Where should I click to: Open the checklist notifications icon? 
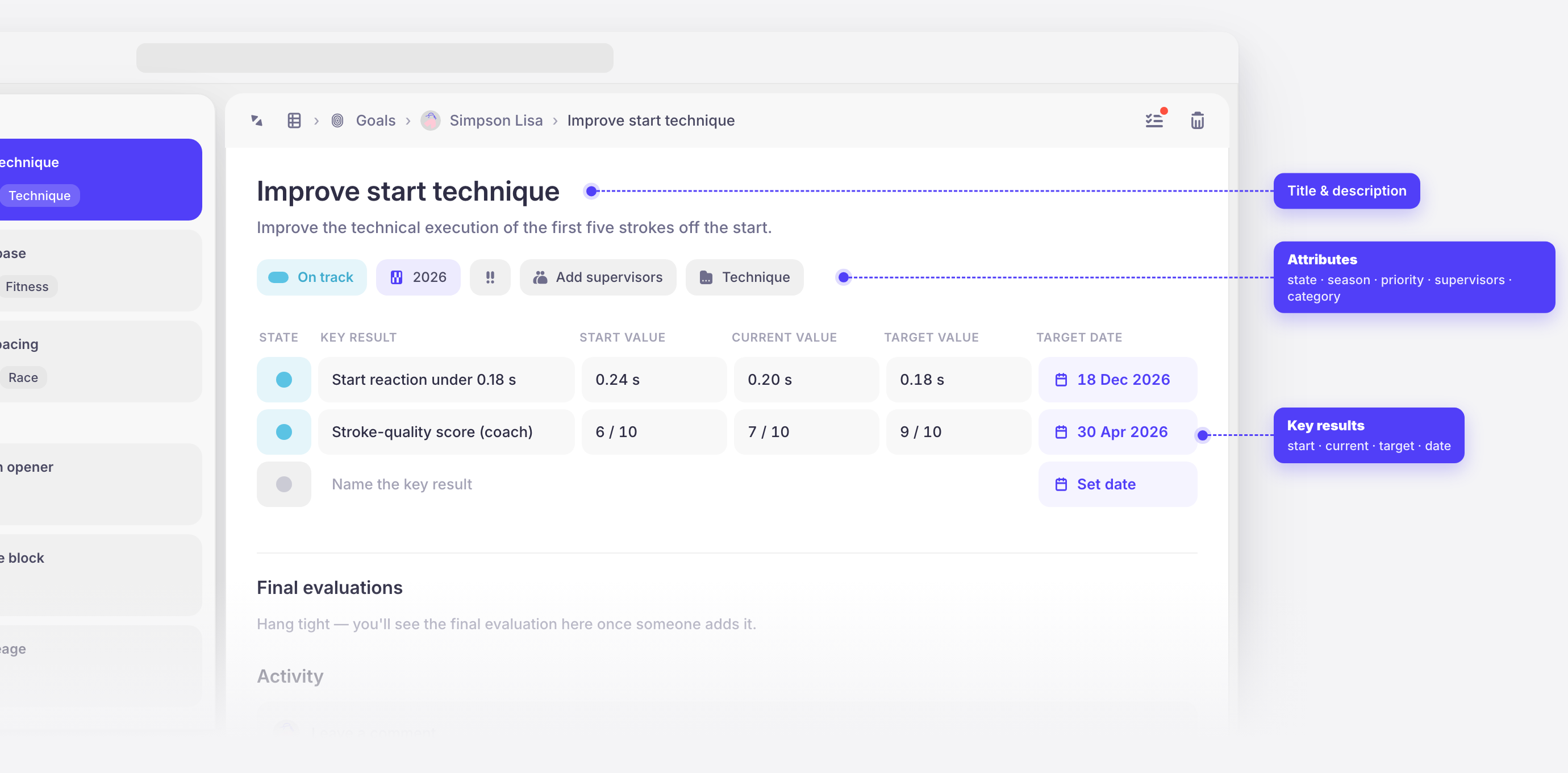1154,120
